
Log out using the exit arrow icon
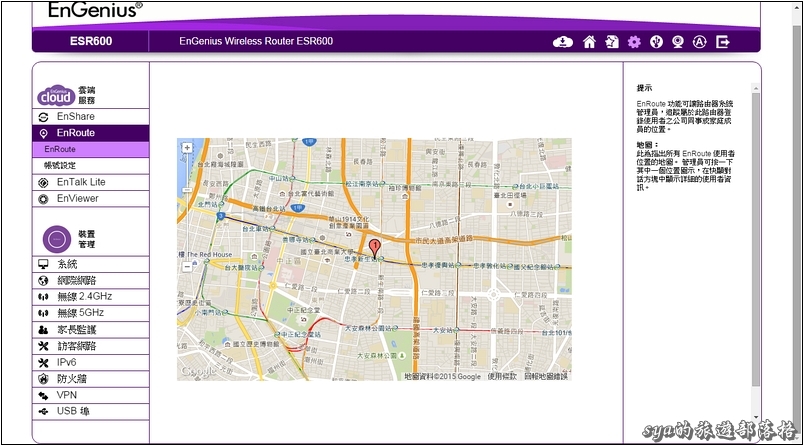click(x=722, y=42)
